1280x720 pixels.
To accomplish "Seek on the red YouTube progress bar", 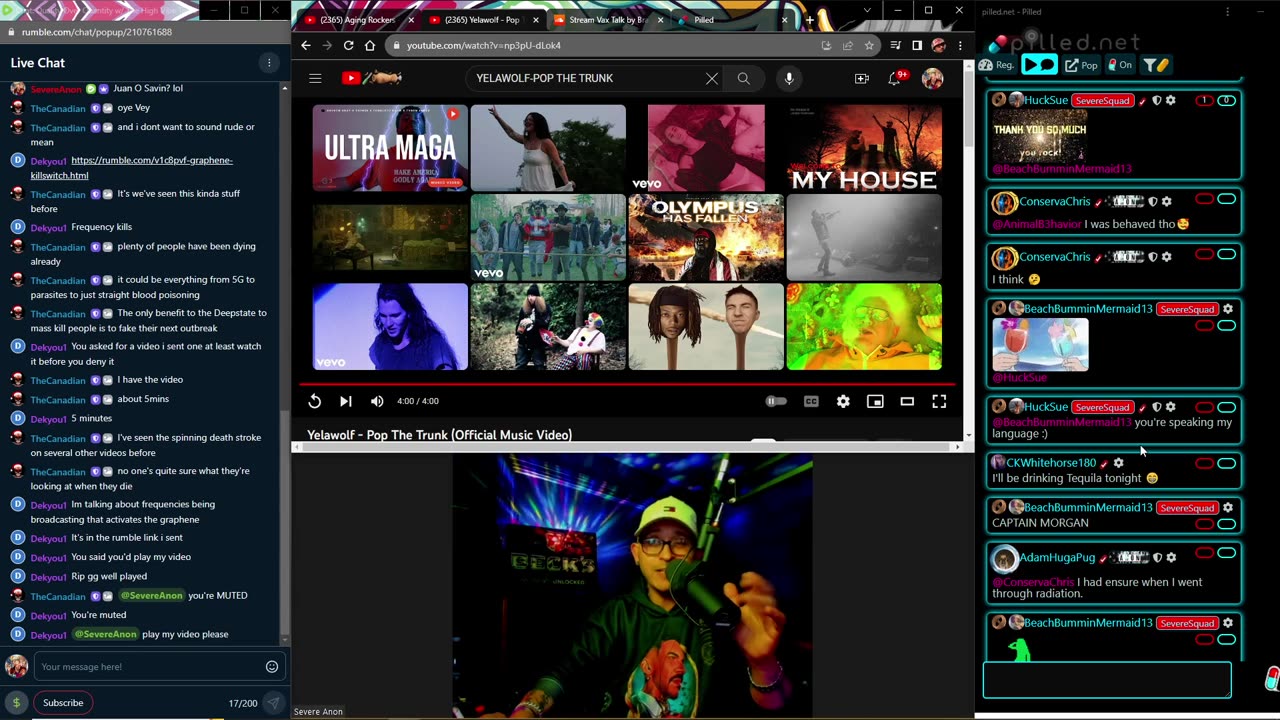I will point(627,383).
